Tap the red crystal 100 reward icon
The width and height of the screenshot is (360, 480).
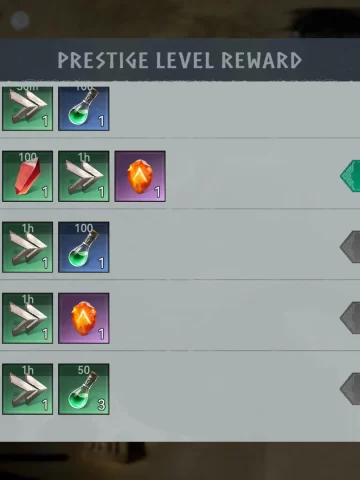pyautogui.click(x=27, y=176)
